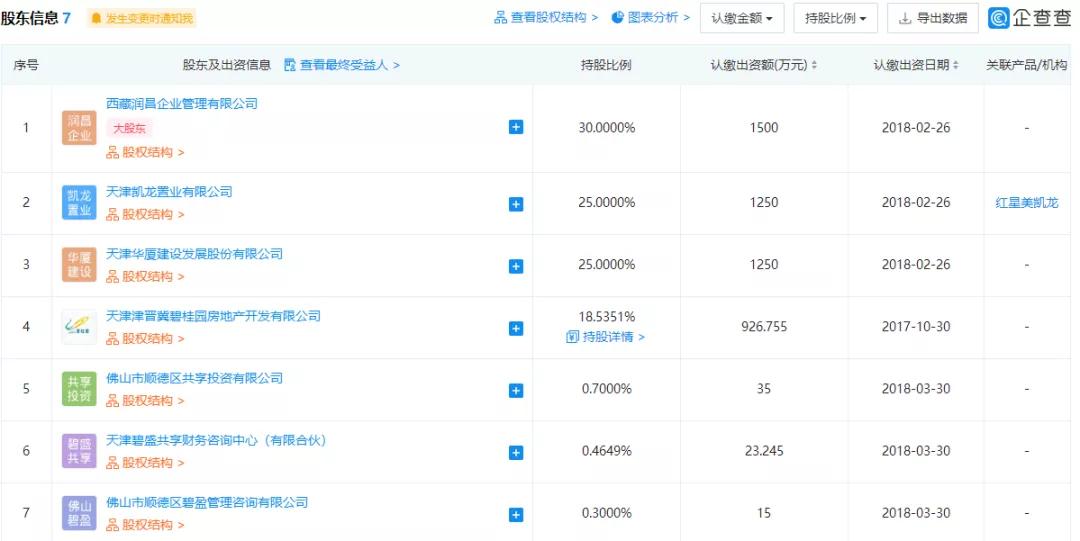Open 图表分析 chart analysis link
Viewport: 1080px width, 541px height.
click(651, 18)
